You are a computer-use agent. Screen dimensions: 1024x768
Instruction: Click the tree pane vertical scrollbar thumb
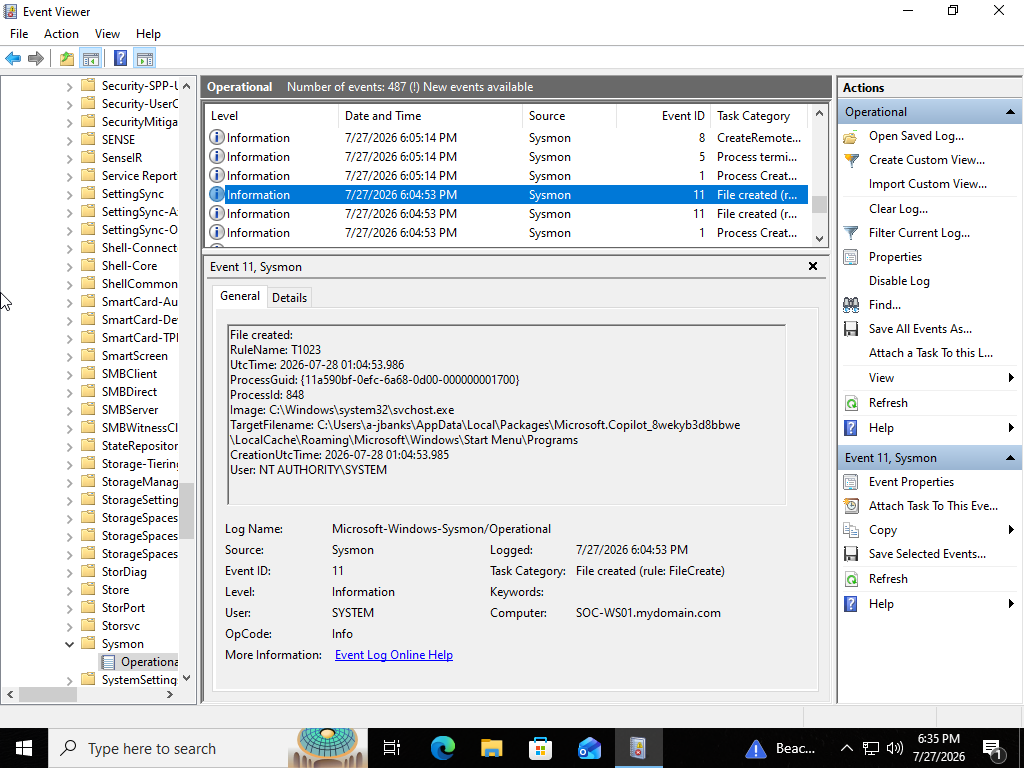tap(187, 511)
